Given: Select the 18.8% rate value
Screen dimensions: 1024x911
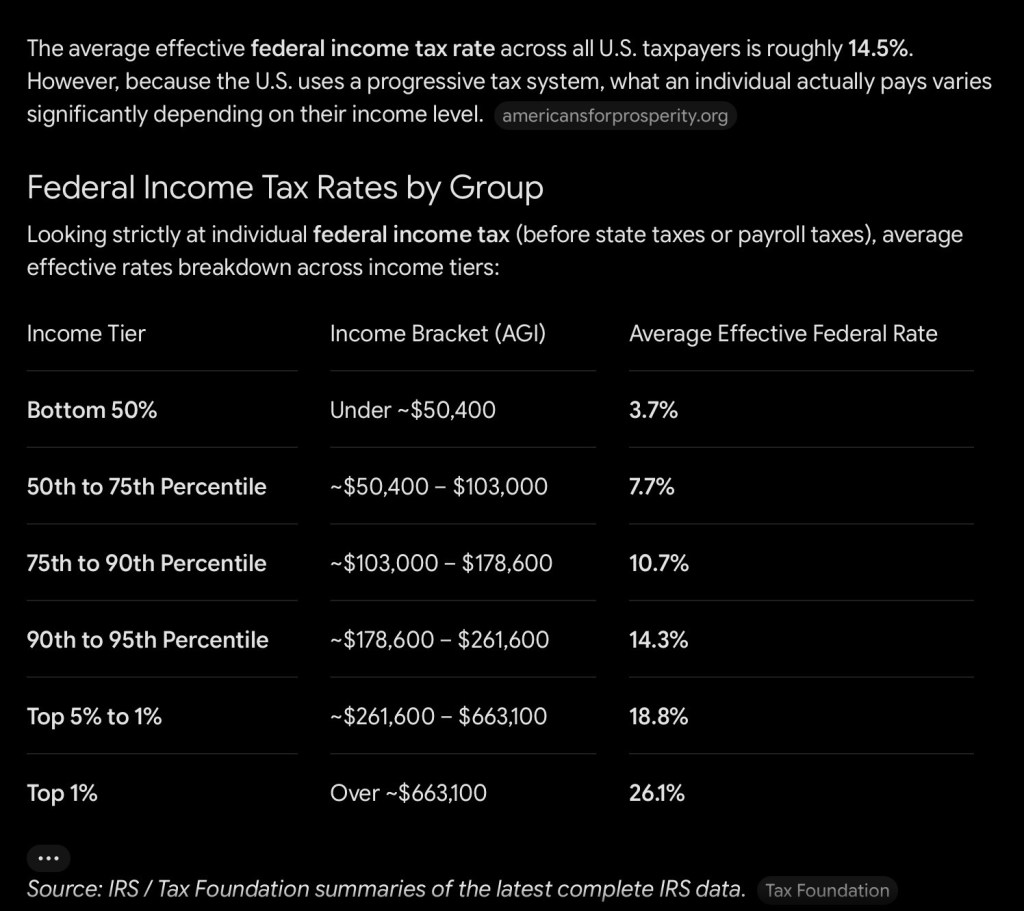Looking at the screenshot, I should pos(658,716).
